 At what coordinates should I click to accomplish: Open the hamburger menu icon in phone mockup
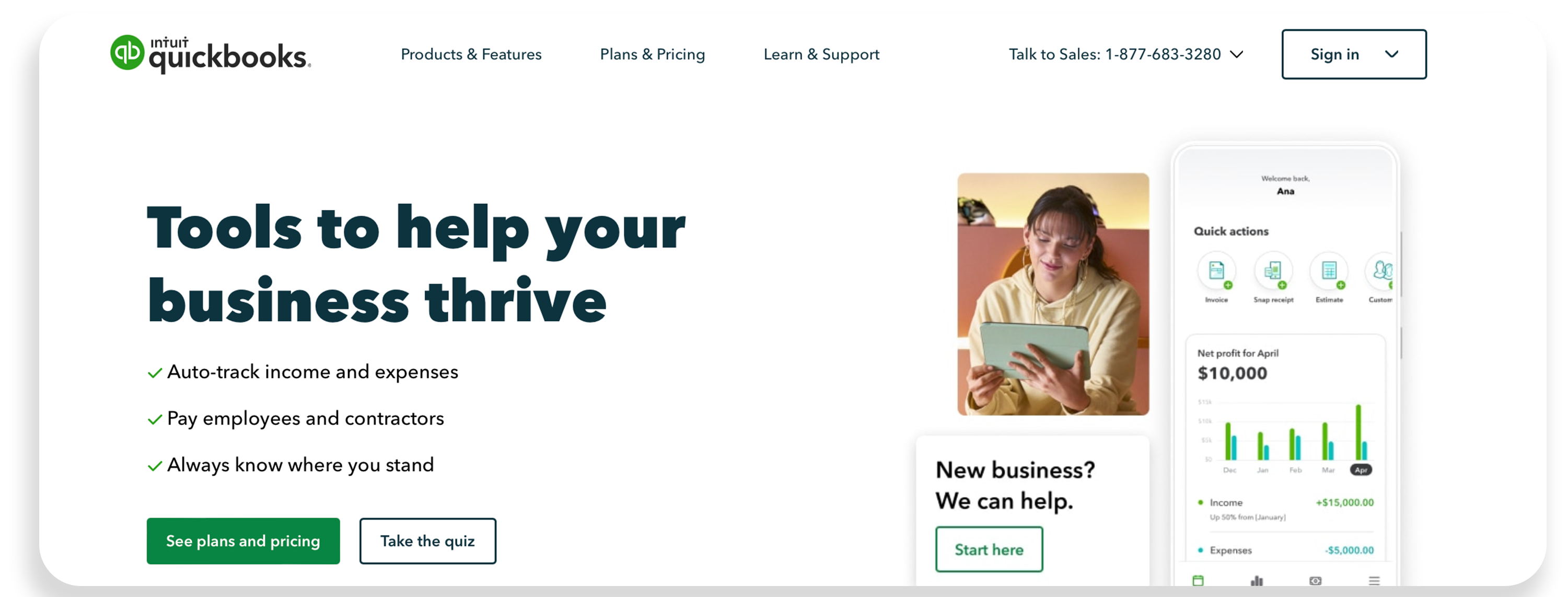1374,581
